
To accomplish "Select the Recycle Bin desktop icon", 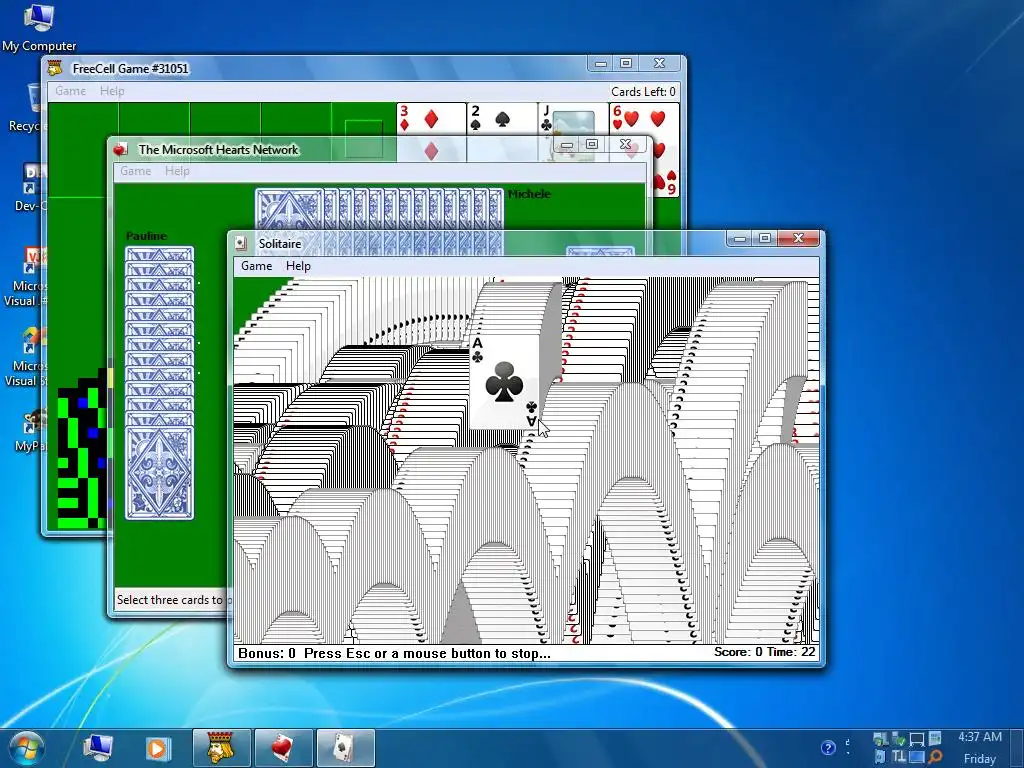I will coord(26,108).
